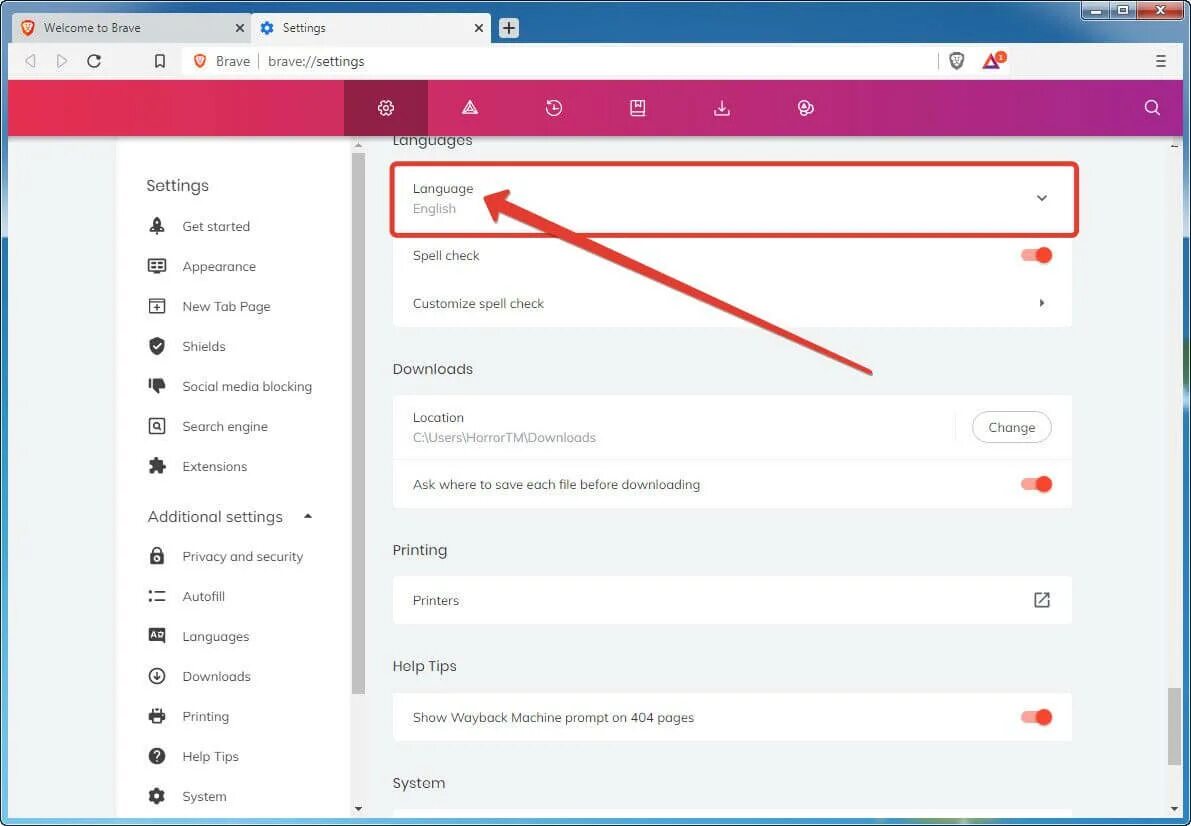Click the Brave Rewards icon with notification badge

click(x=994, y=61)
